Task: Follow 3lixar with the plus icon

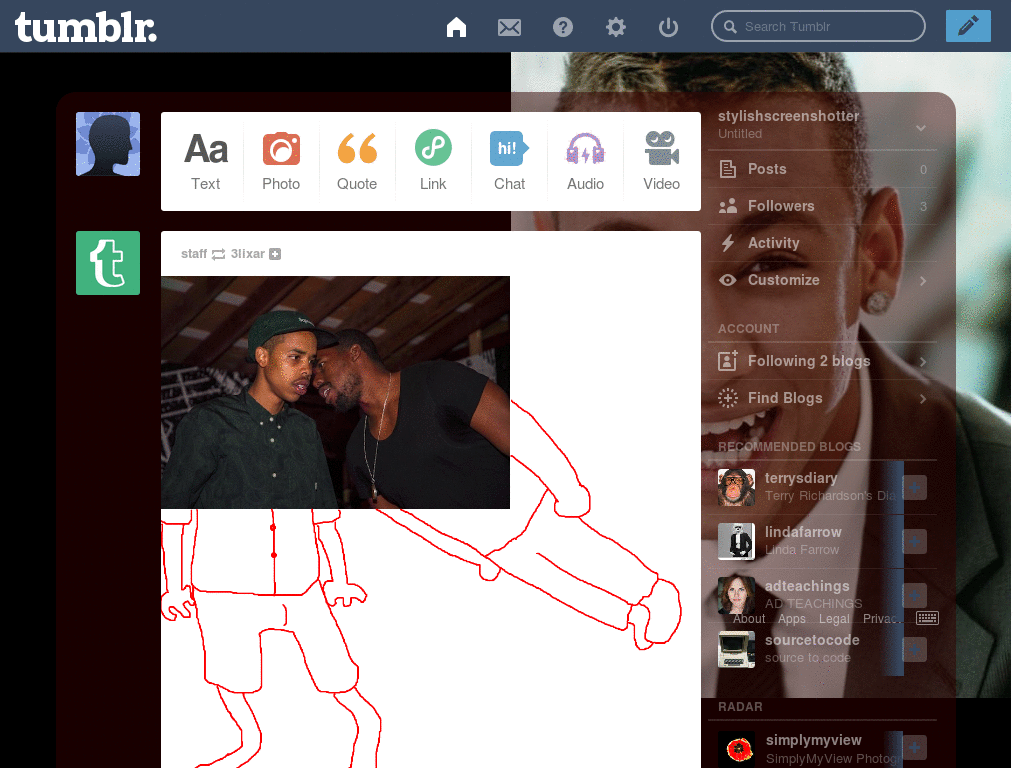Action: 276,254
